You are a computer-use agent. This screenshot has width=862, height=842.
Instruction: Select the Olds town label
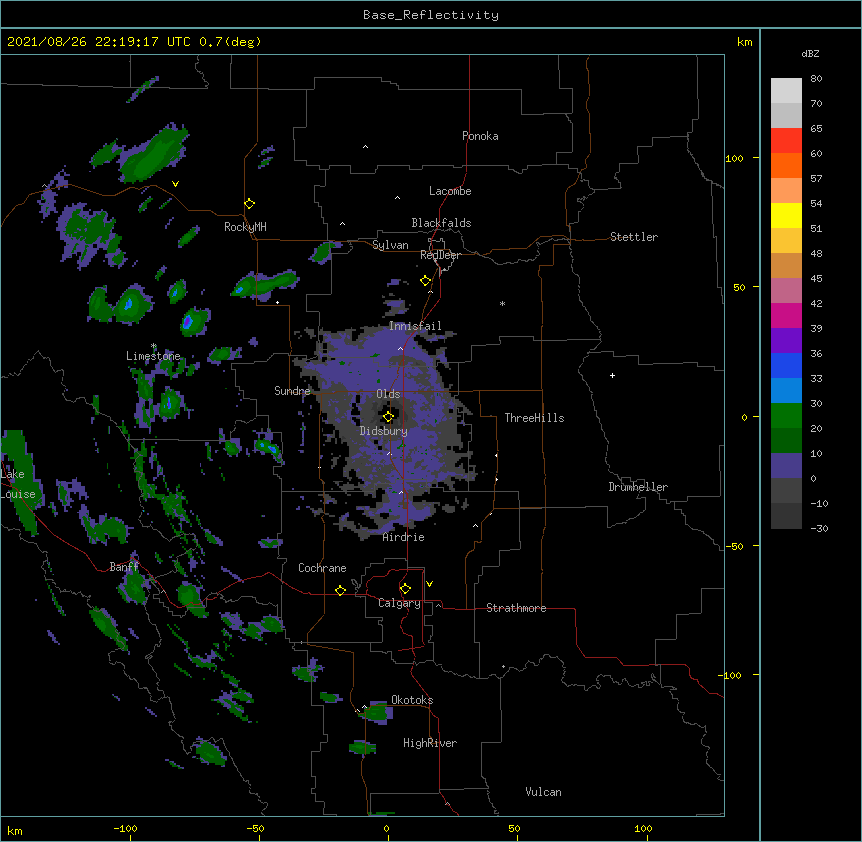(388, 394)
